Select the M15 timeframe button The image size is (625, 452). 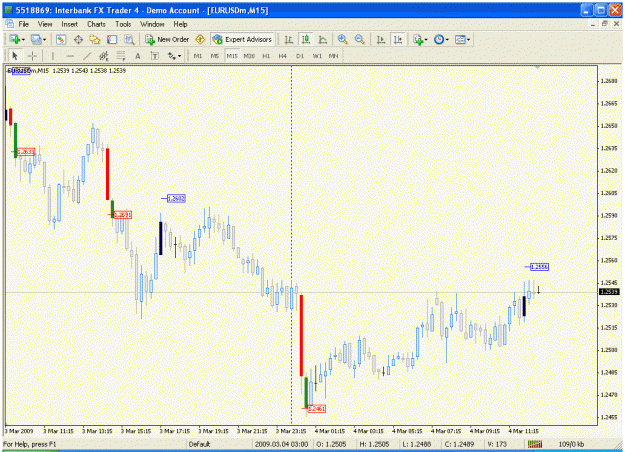coord(232,56)
